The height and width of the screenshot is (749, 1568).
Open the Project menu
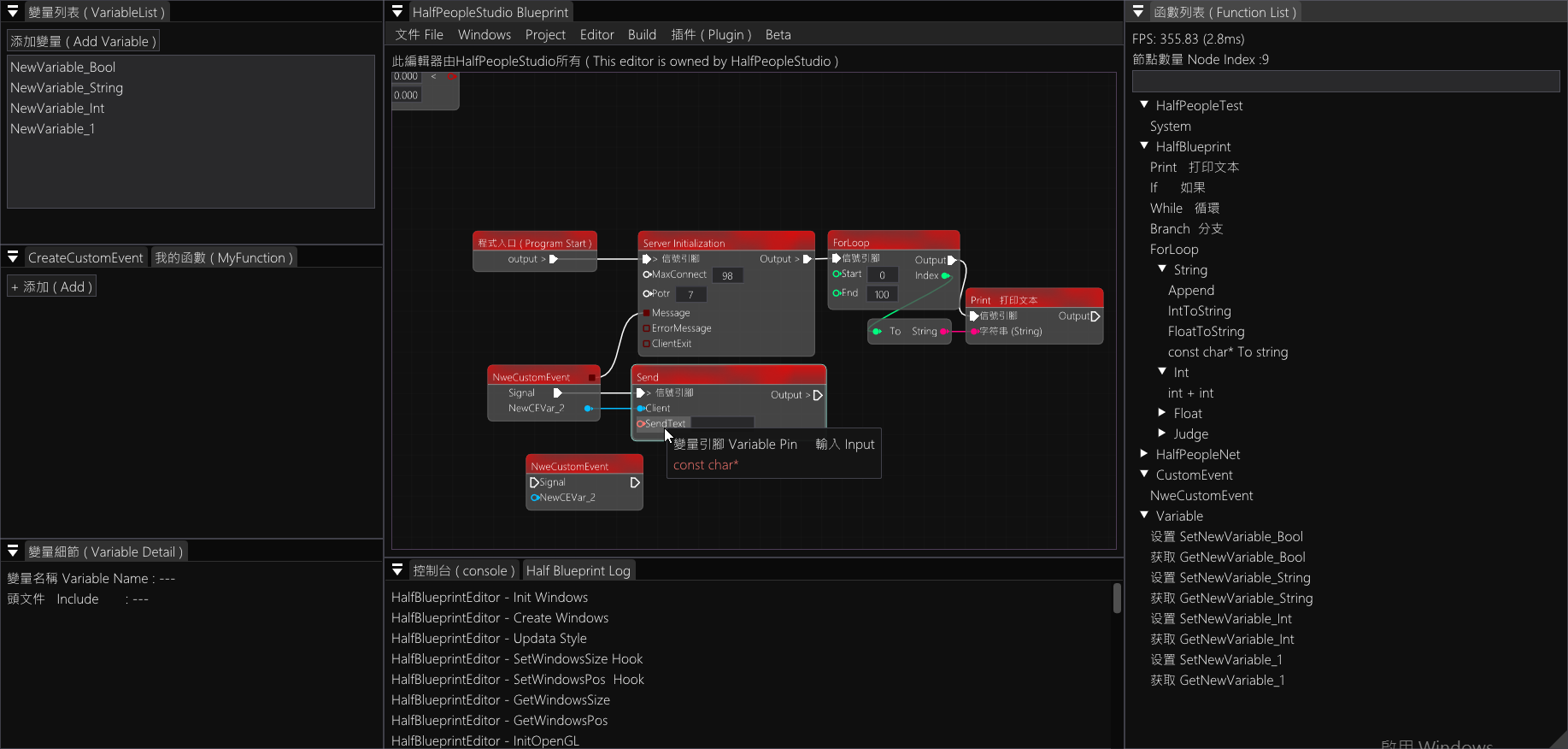point(545,35)
